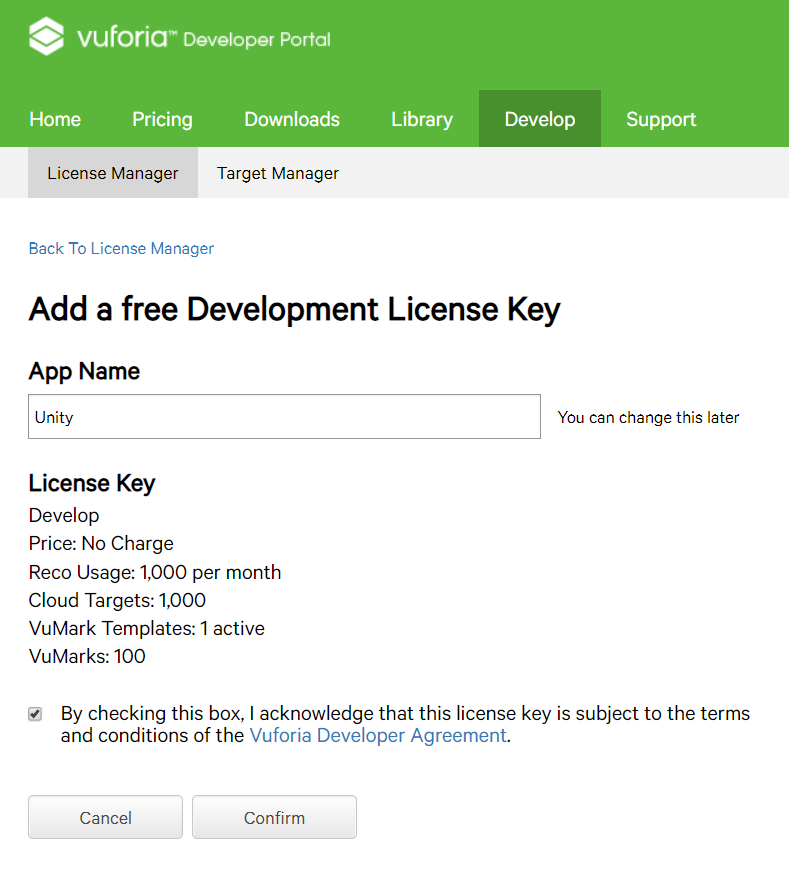Click the Confirm button
789x883 pixels.
pos(274,817)
